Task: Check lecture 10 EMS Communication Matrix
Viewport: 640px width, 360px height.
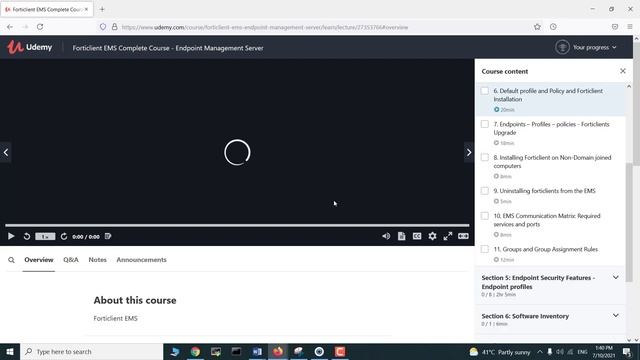Action: [x=484, y=216]
